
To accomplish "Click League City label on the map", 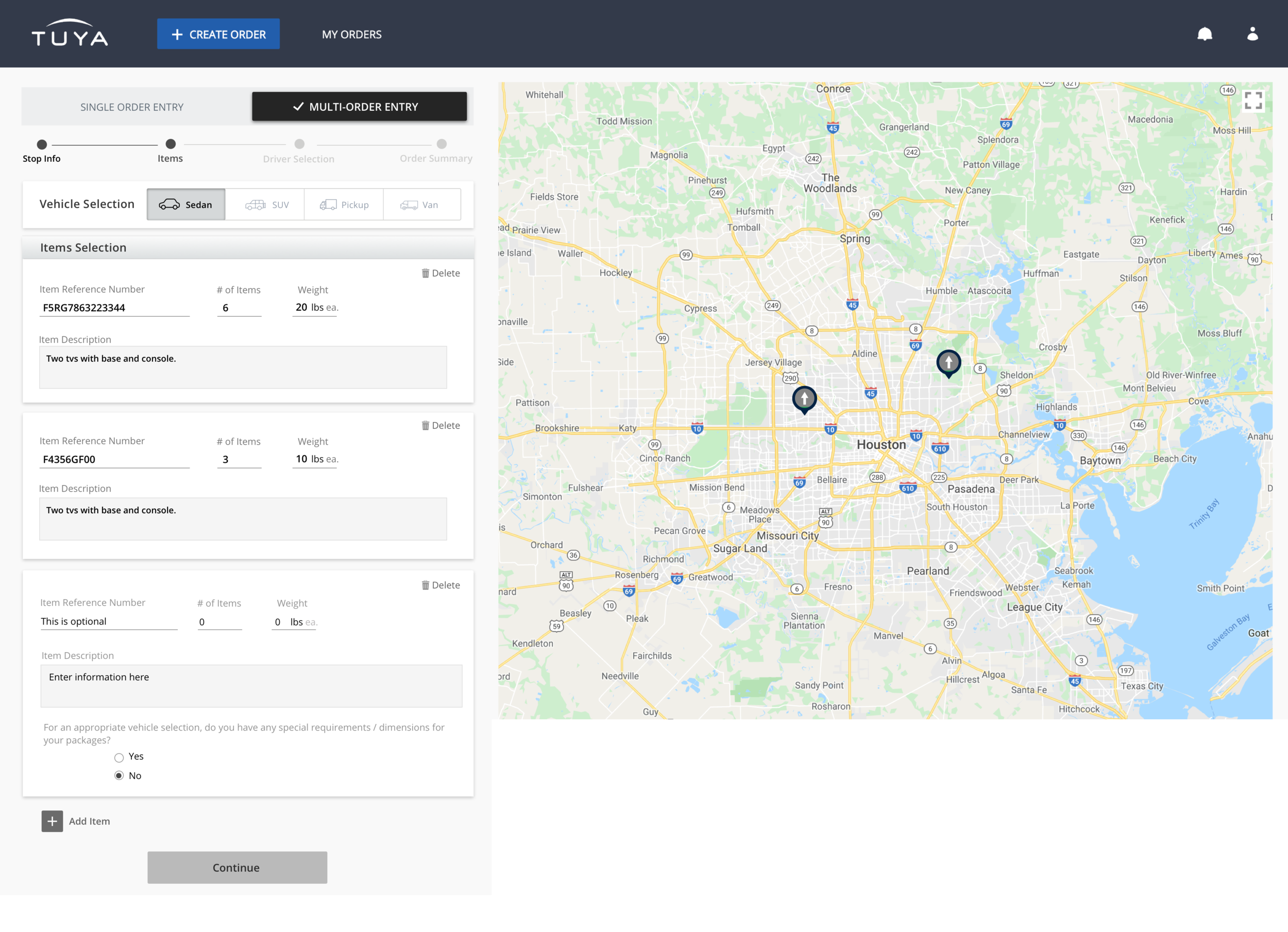I will (1034, 607).
